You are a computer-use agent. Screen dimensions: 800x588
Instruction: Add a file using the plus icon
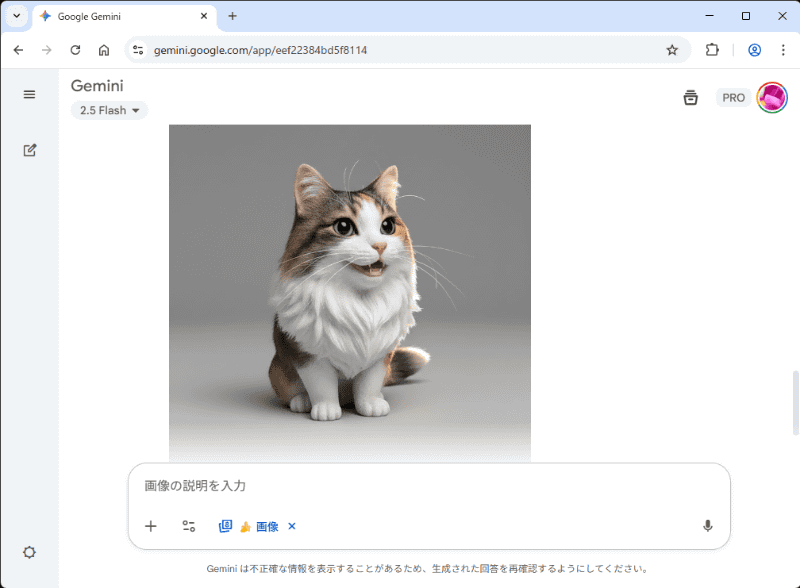[151, 526]
